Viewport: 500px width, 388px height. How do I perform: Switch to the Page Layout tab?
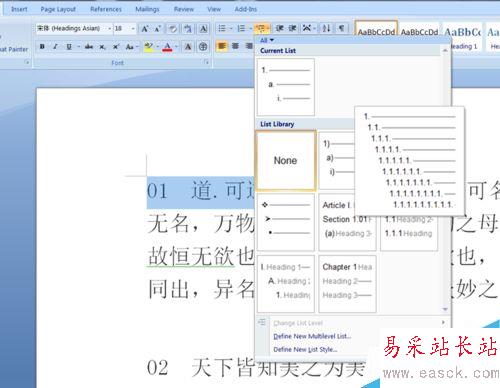(x=58, y=9)
